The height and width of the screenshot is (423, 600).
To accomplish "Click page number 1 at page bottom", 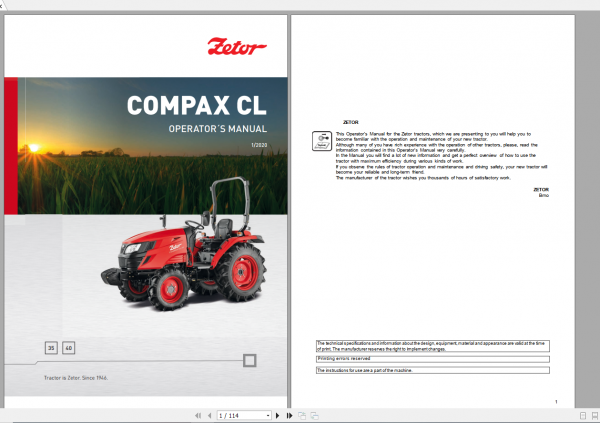I will [556, 402].
